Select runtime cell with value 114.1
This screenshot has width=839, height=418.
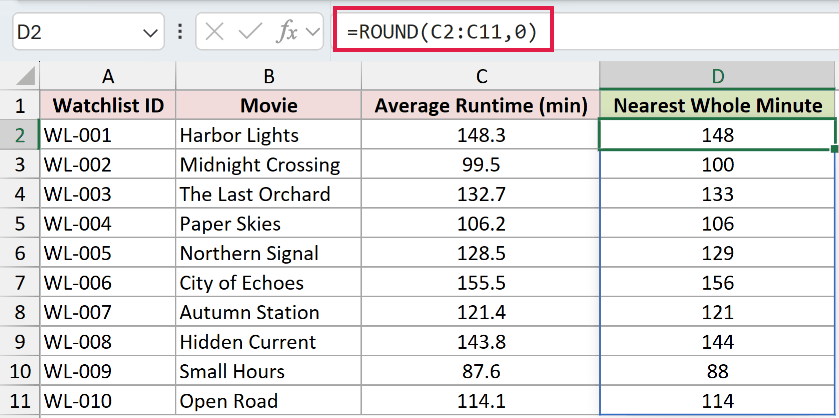[x=481, y=401]
